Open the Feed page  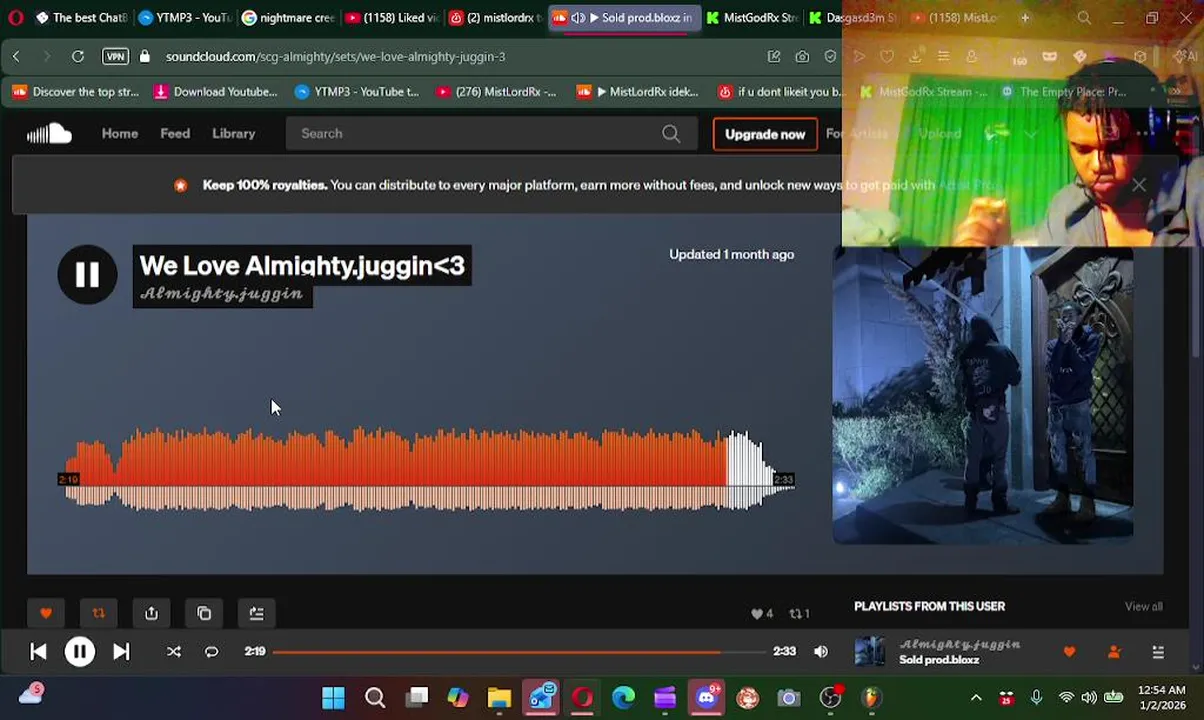point(175,134)
